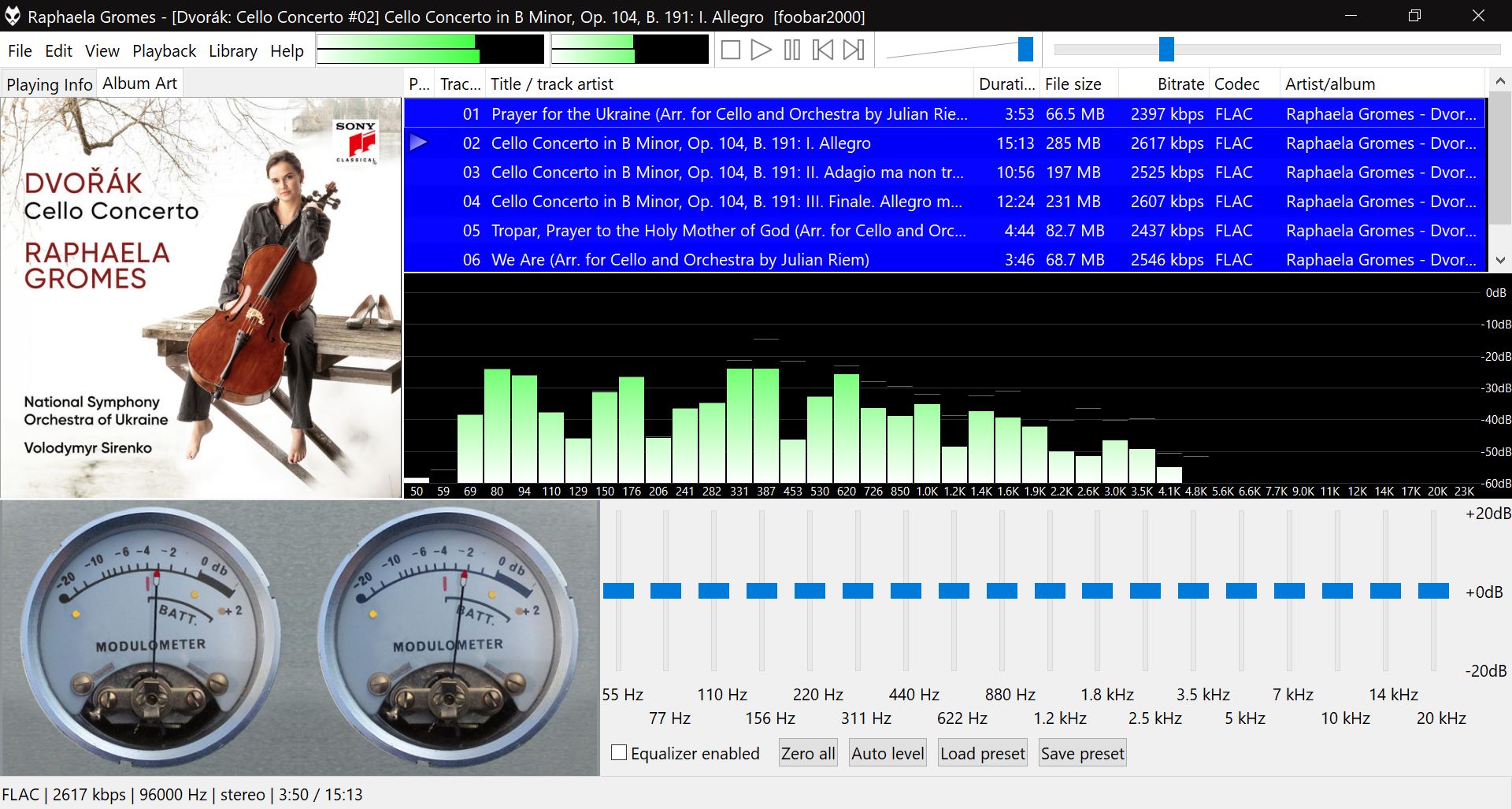Sort playlist by Bitrate column header
Image resolution: width=1512 pixels, height=809 pixels.
click(x=1164, y=84)
